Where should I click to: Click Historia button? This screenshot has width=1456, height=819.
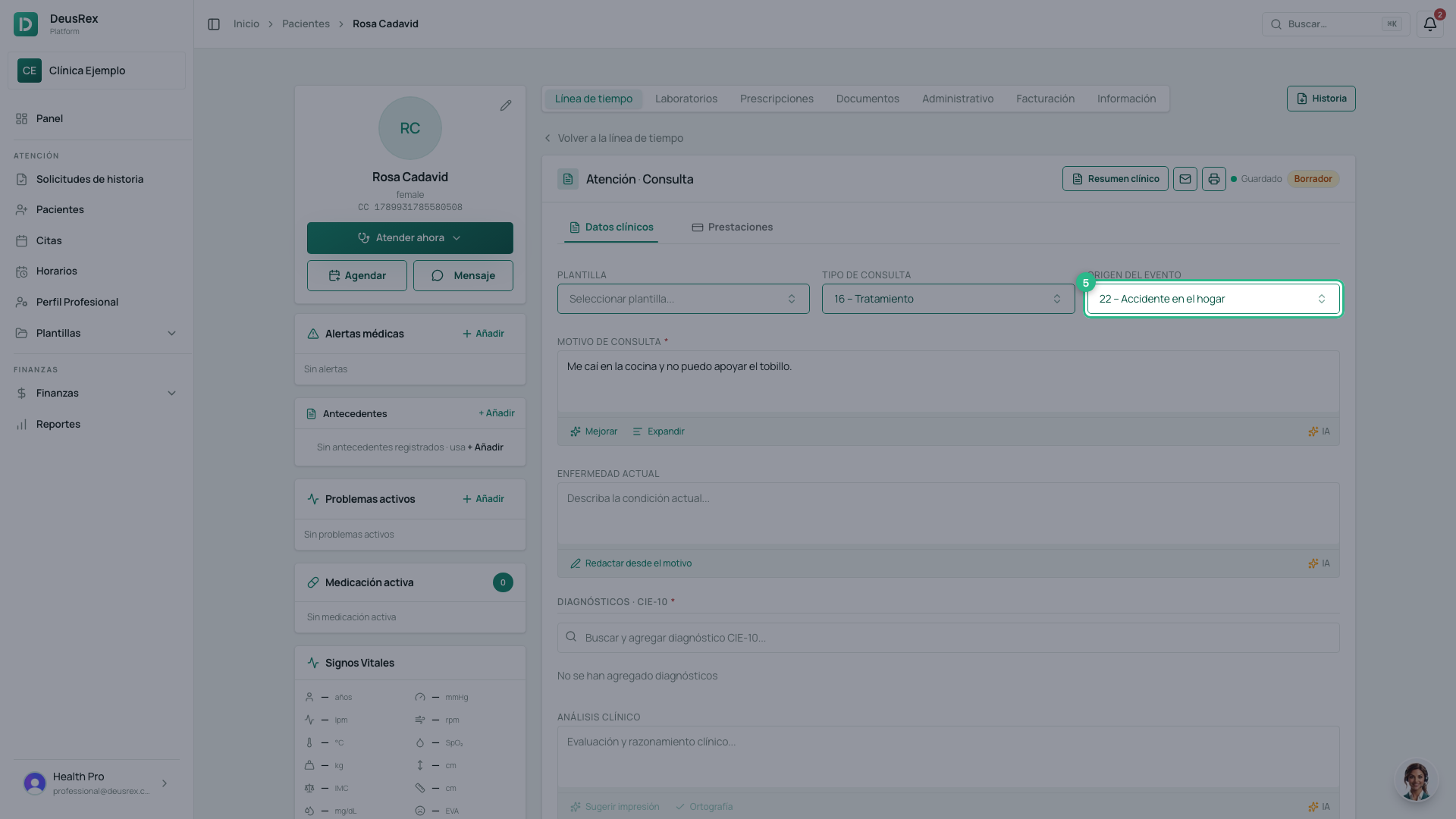coord(1321,99)
